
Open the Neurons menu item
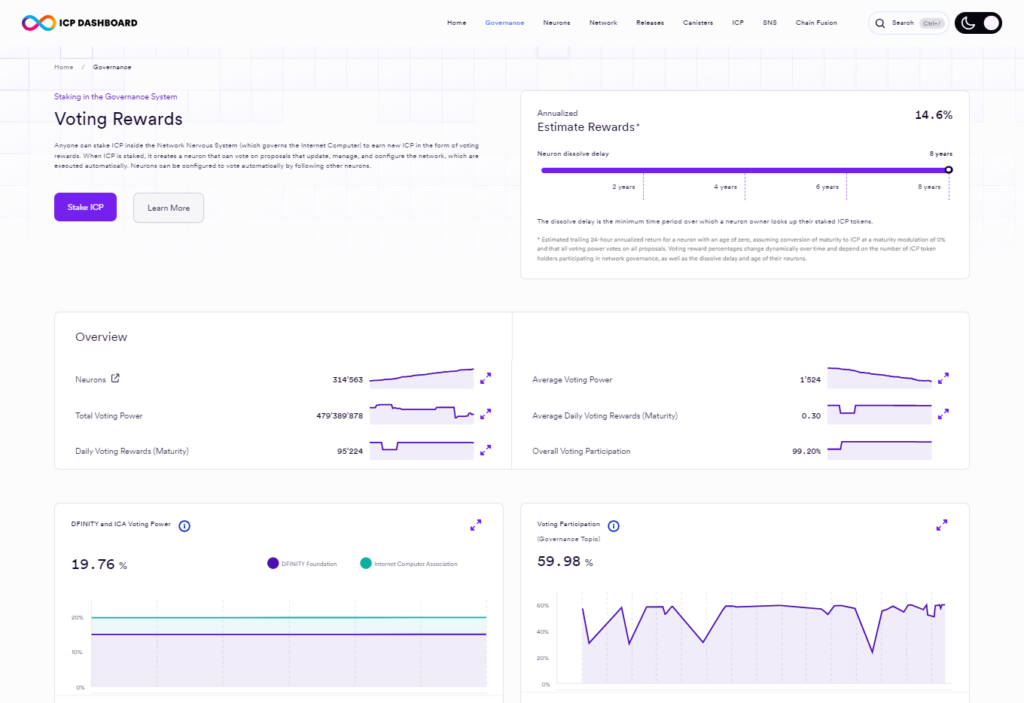[x=556, y=22]
